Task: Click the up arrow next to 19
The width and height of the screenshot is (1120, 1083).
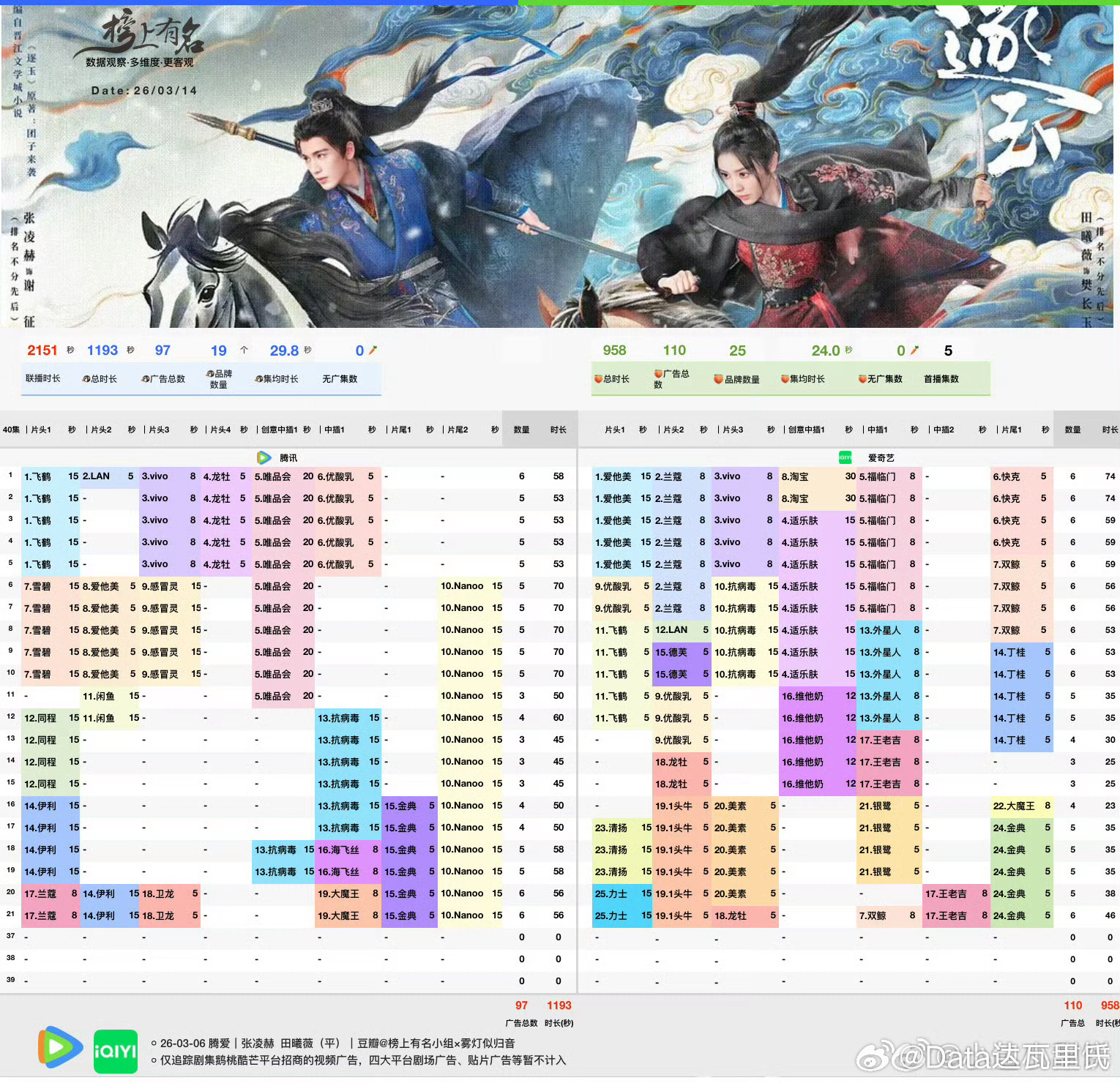Action: (244, 351)
